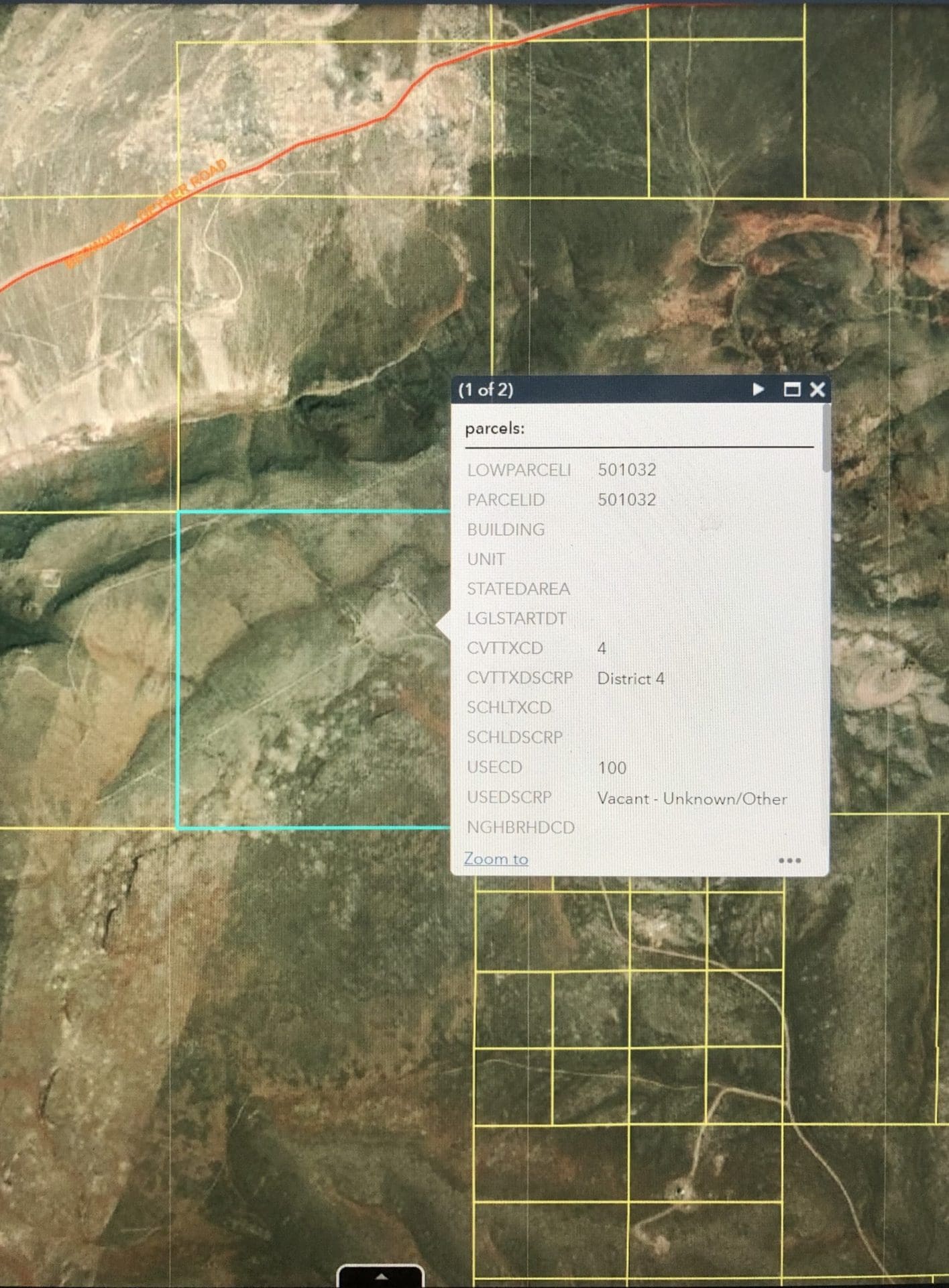
Task: Click the orange road label on map
Action: [x=146, y=215]
